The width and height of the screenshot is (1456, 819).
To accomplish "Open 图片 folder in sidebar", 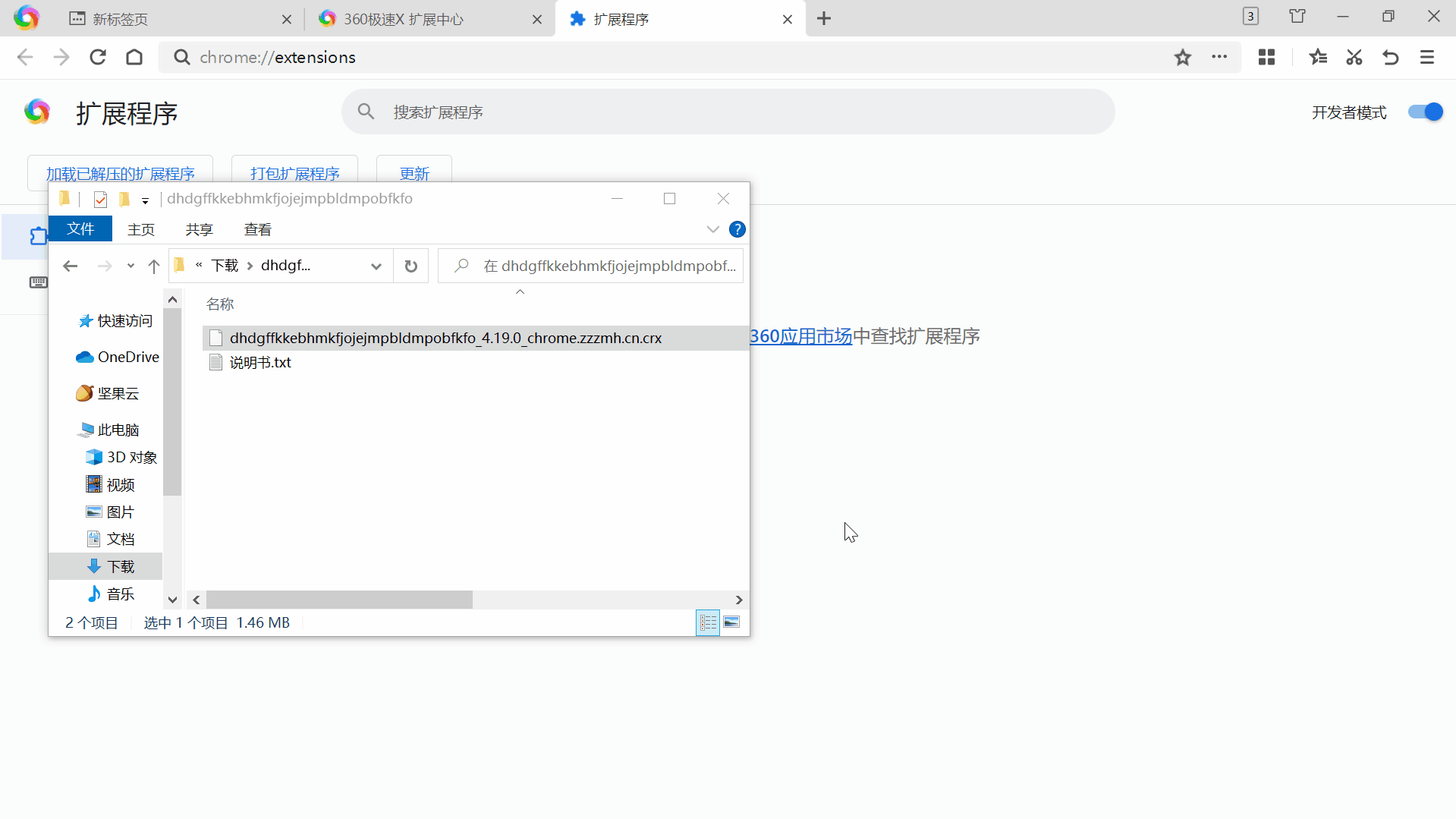I will coord(111,512).
